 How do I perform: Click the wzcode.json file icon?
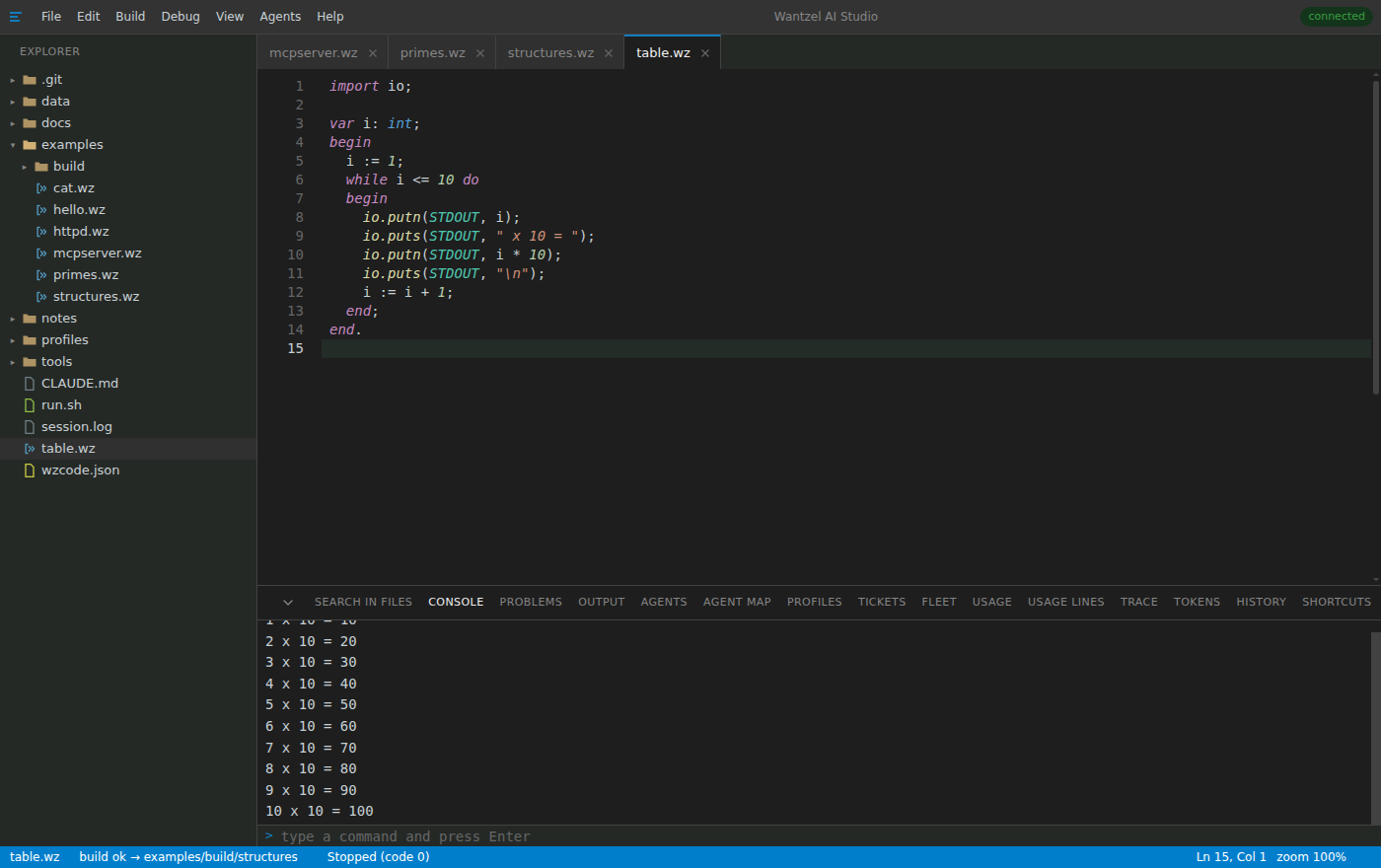coord(30,470)
